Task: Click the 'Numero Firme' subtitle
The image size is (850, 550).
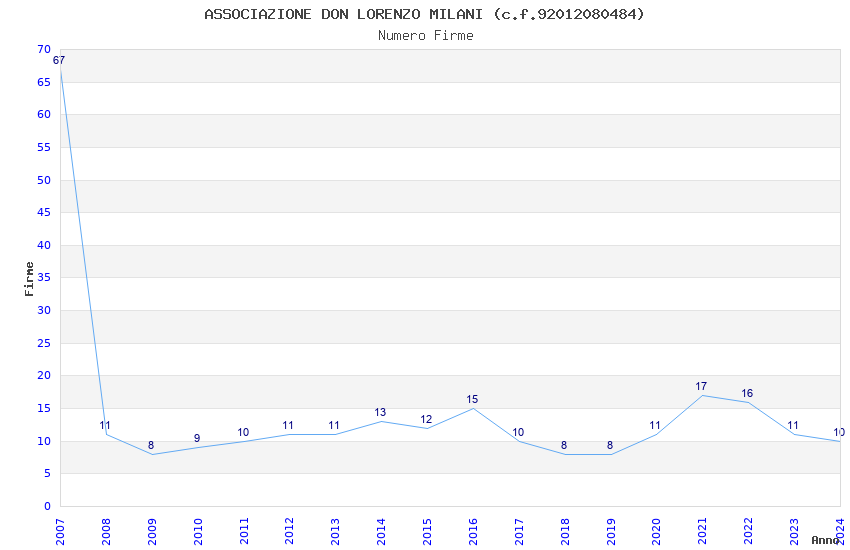Action: tap(425, 36)
